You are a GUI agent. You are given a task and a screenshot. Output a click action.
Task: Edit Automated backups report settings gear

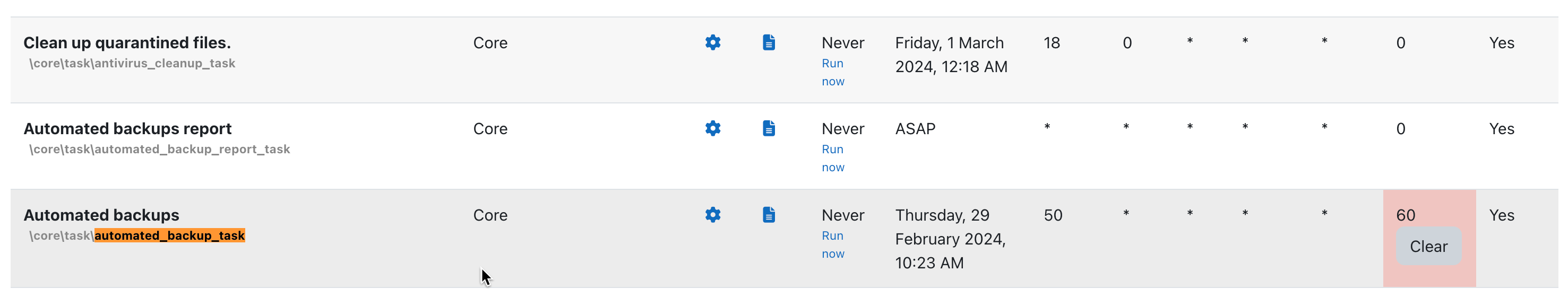click(x=713, y=128)
